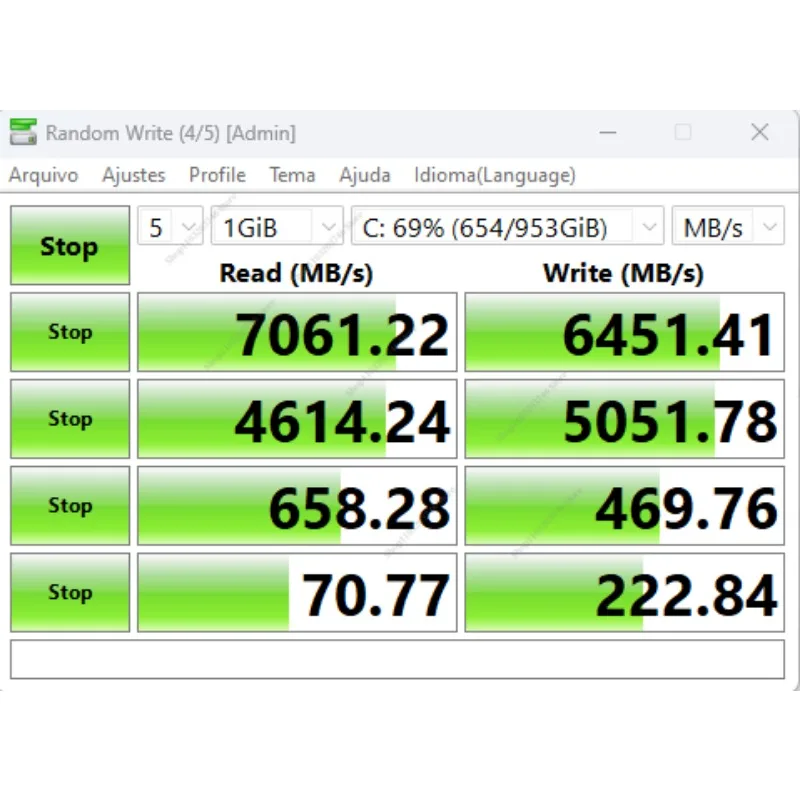Open the Tema menu
This screenshot has width=800, height=800.
coord(292,175)
